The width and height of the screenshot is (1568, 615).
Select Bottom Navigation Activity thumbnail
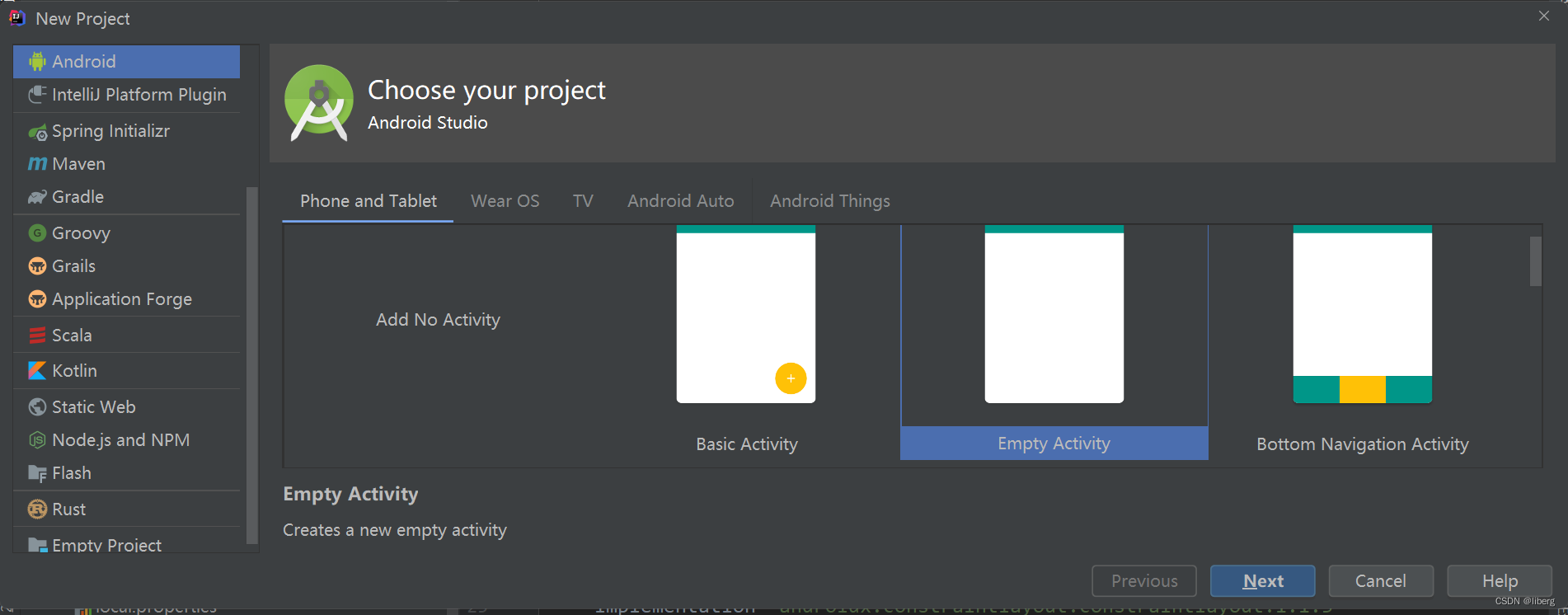1362,314
